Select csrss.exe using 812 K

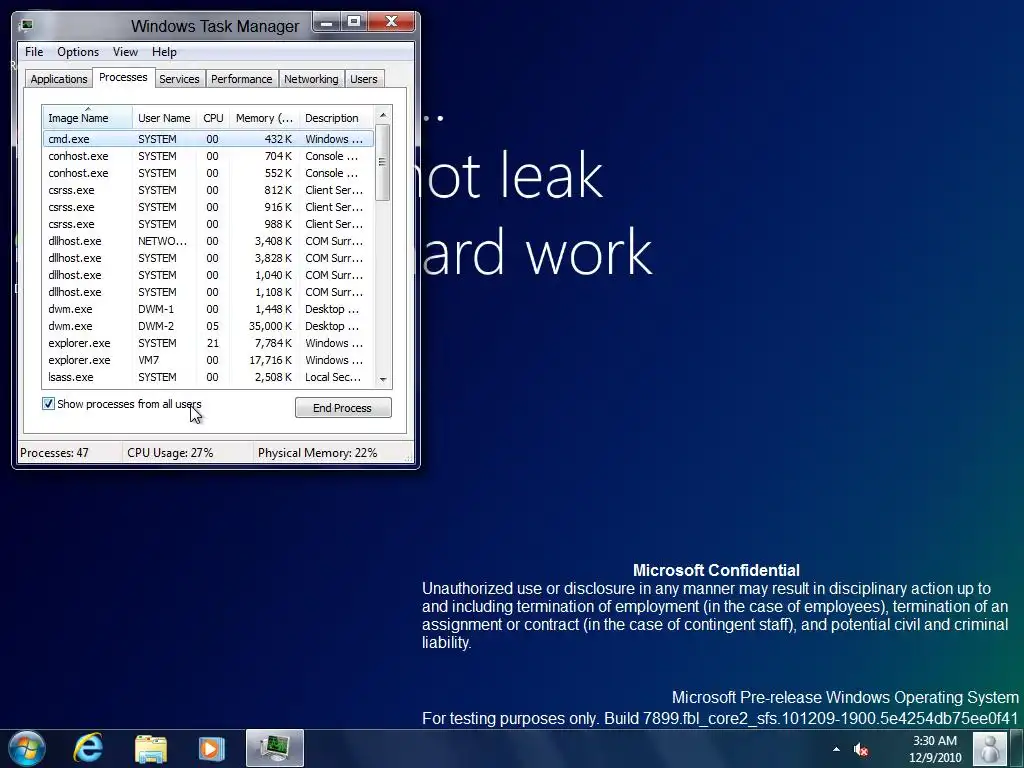tap(208, 190)
